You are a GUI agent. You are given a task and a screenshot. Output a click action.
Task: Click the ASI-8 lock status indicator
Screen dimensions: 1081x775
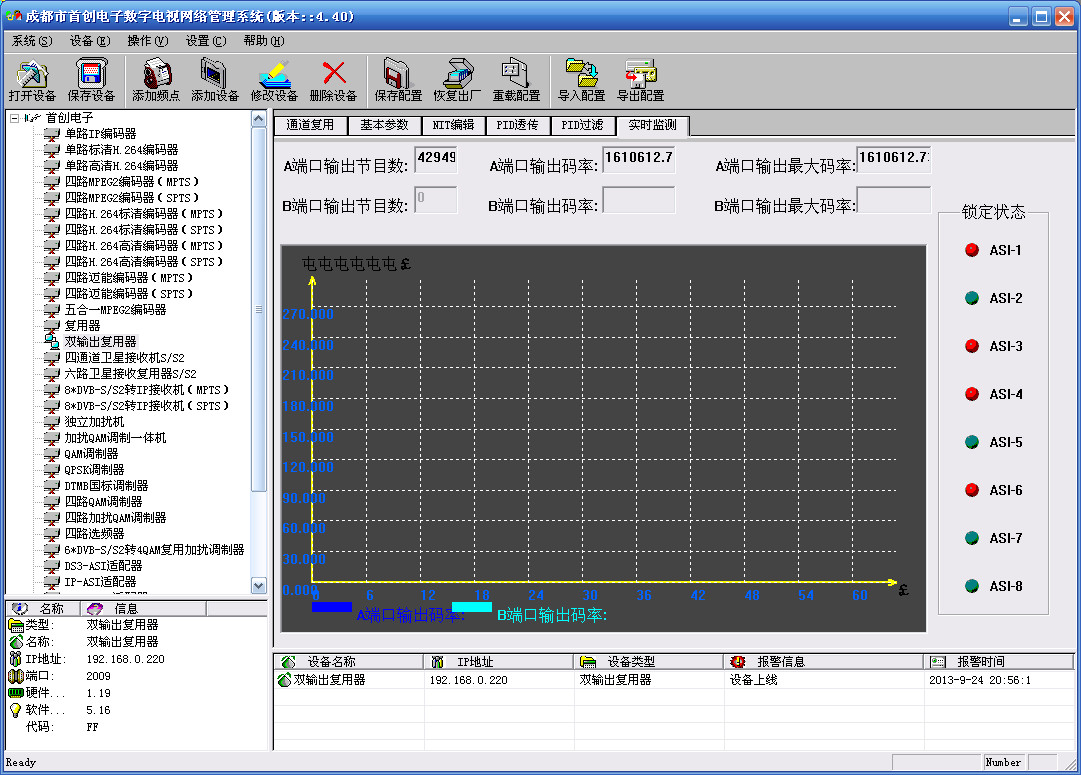pos(972,586)
